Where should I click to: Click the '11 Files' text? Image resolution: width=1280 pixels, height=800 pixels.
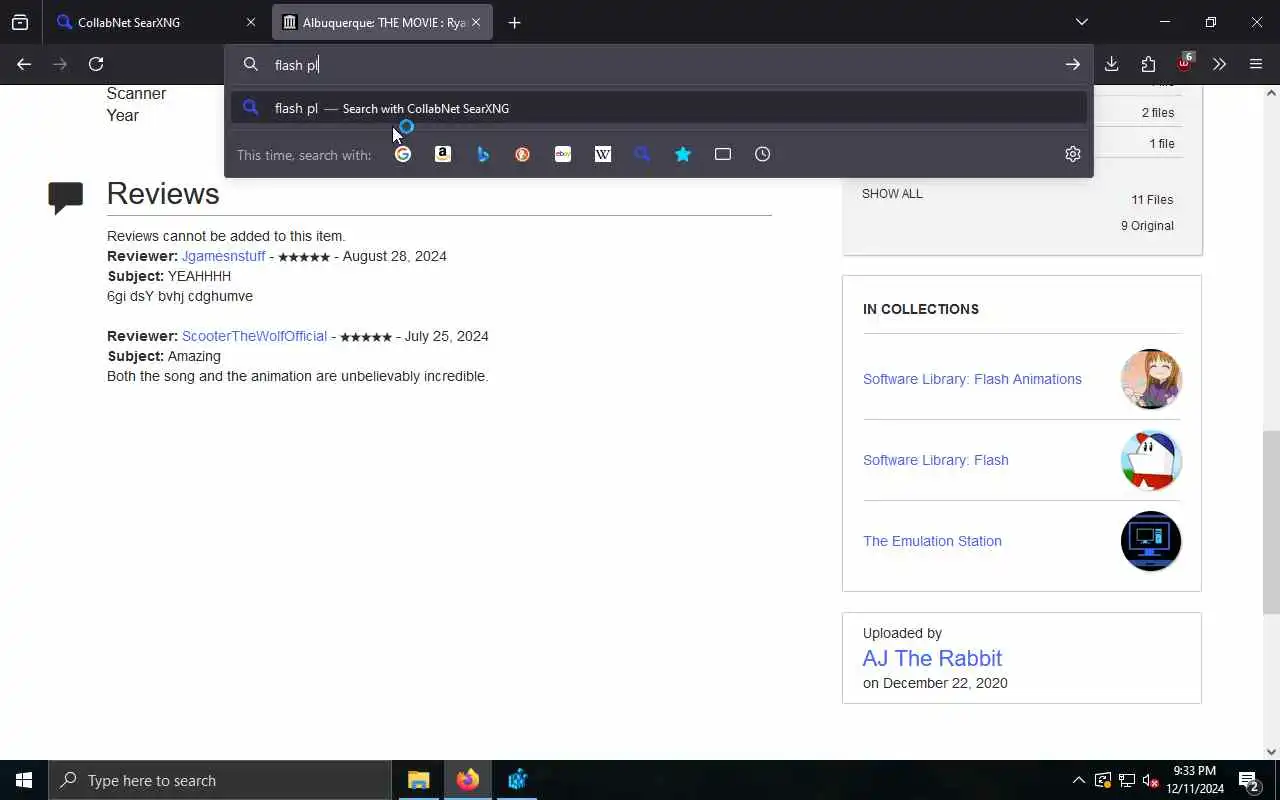click(1152, 200)
